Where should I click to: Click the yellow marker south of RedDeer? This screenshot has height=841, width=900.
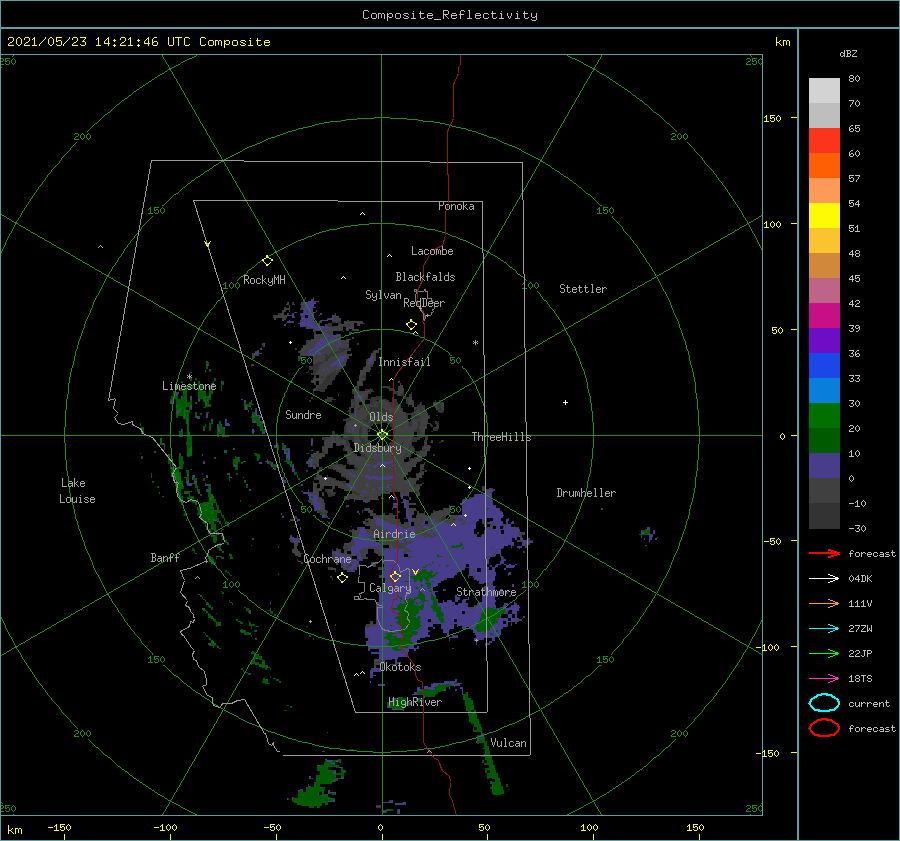(x=411, y=325)
